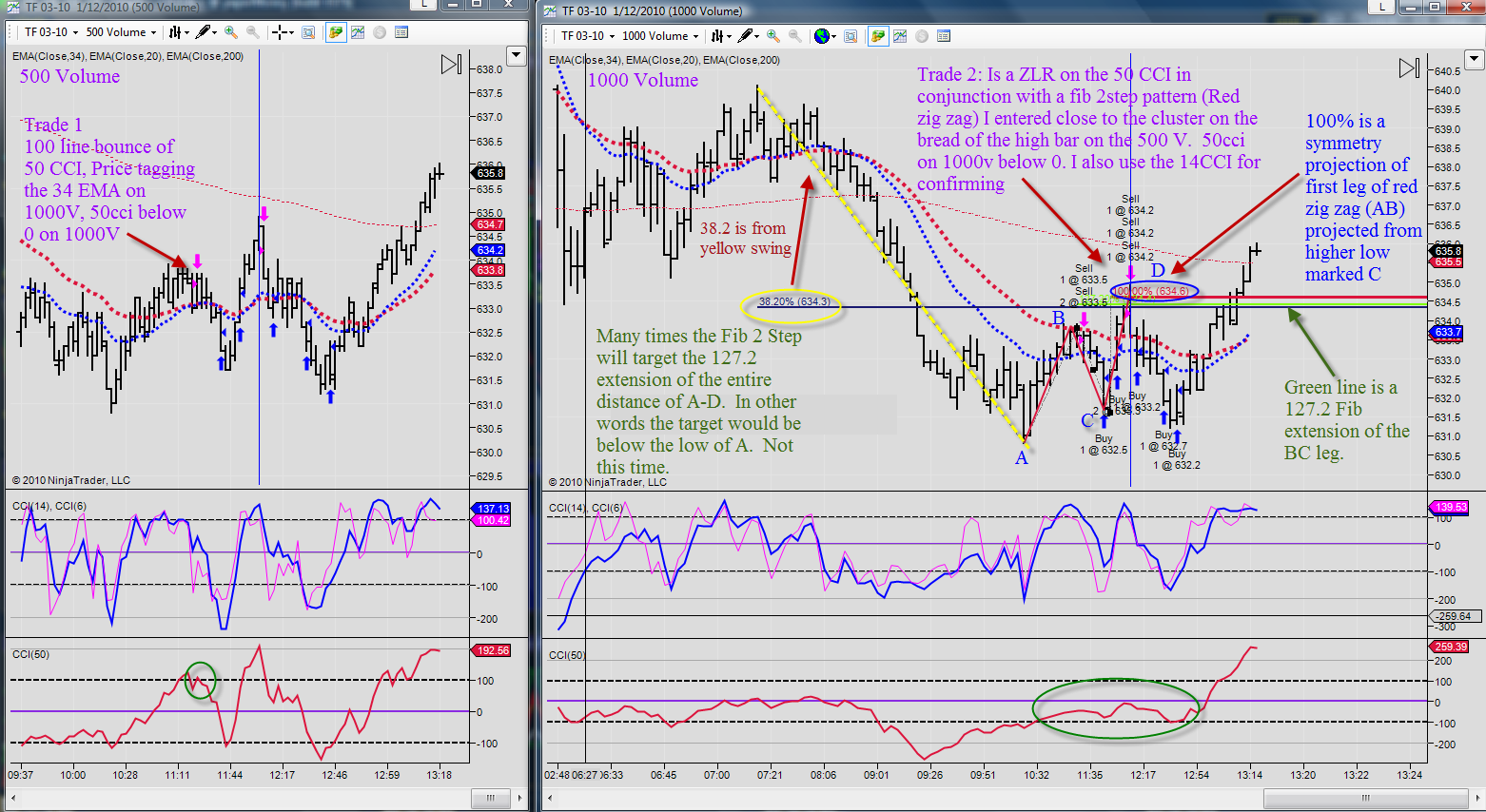Screen dimensions: 1486x812
Task: Click the 635.8 price marker in 500 Volume chart
Action: tap(490, 173)
